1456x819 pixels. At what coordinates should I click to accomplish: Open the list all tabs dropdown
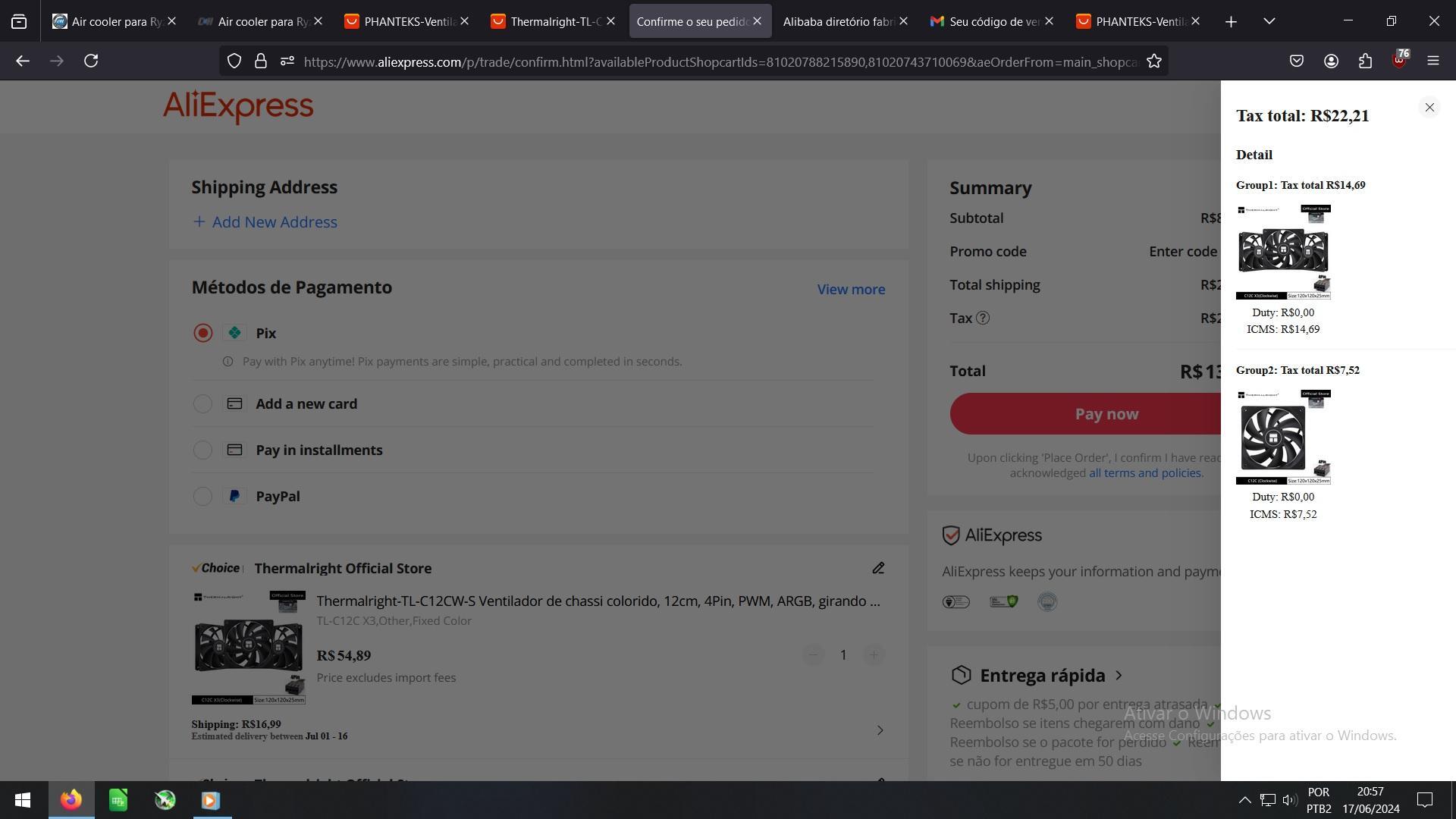coord(1269,21)
